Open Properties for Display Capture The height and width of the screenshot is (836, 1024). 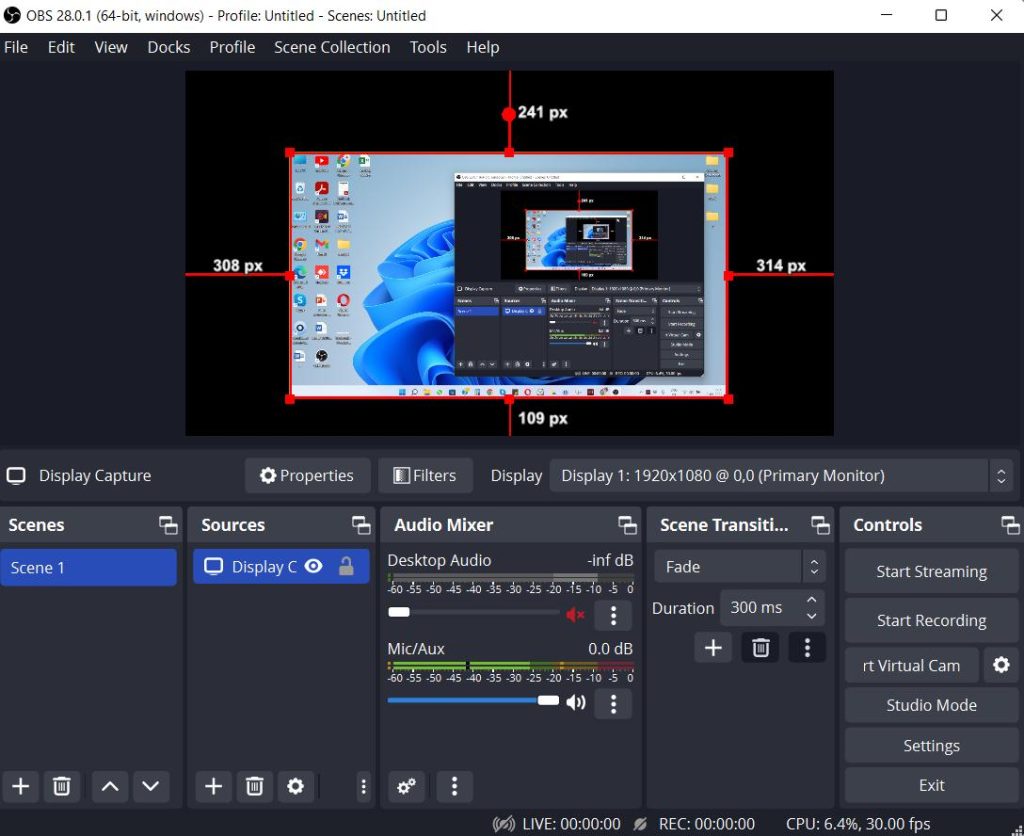[x=307, y=475]
